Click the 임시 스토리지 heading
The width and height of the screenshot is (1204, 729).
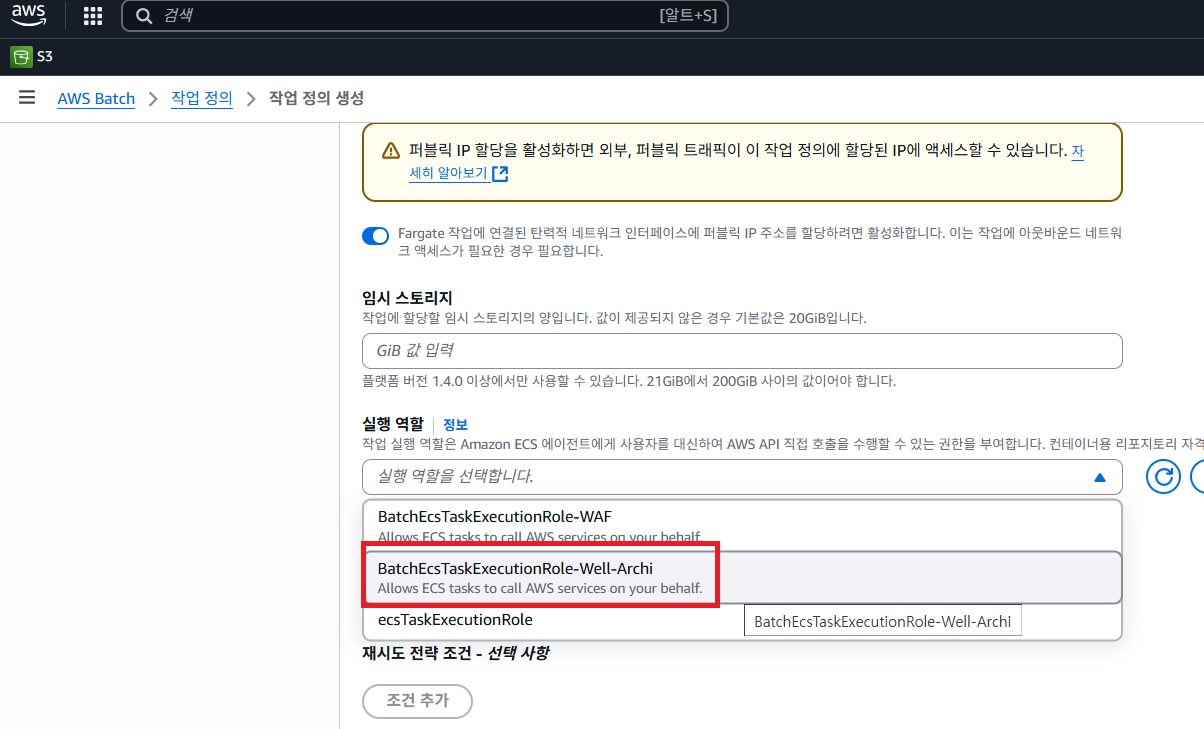(x=408, y=298)
